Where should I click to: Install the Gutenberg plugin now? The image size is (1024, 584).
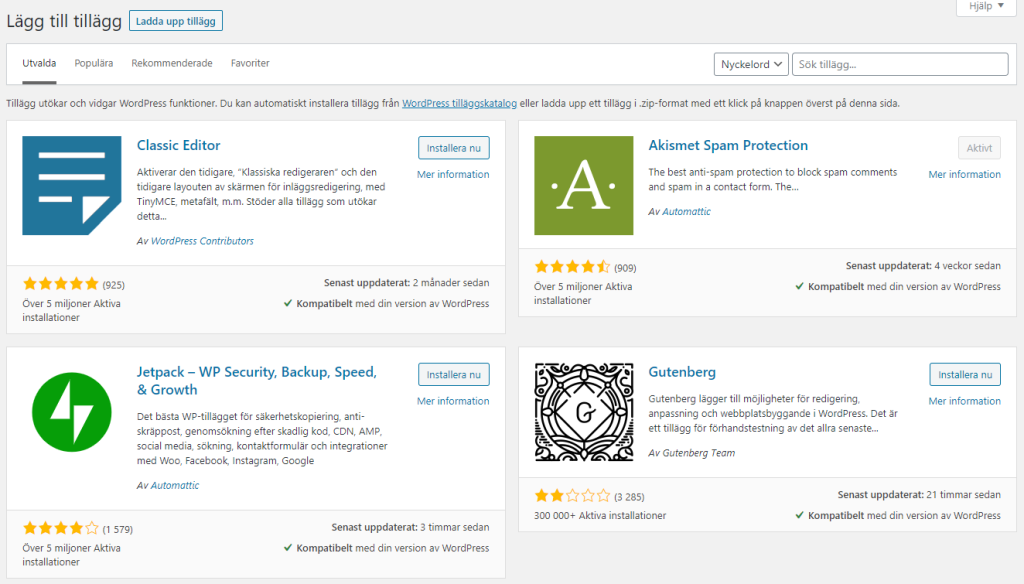pyautogui.click(x=965, y=375)
